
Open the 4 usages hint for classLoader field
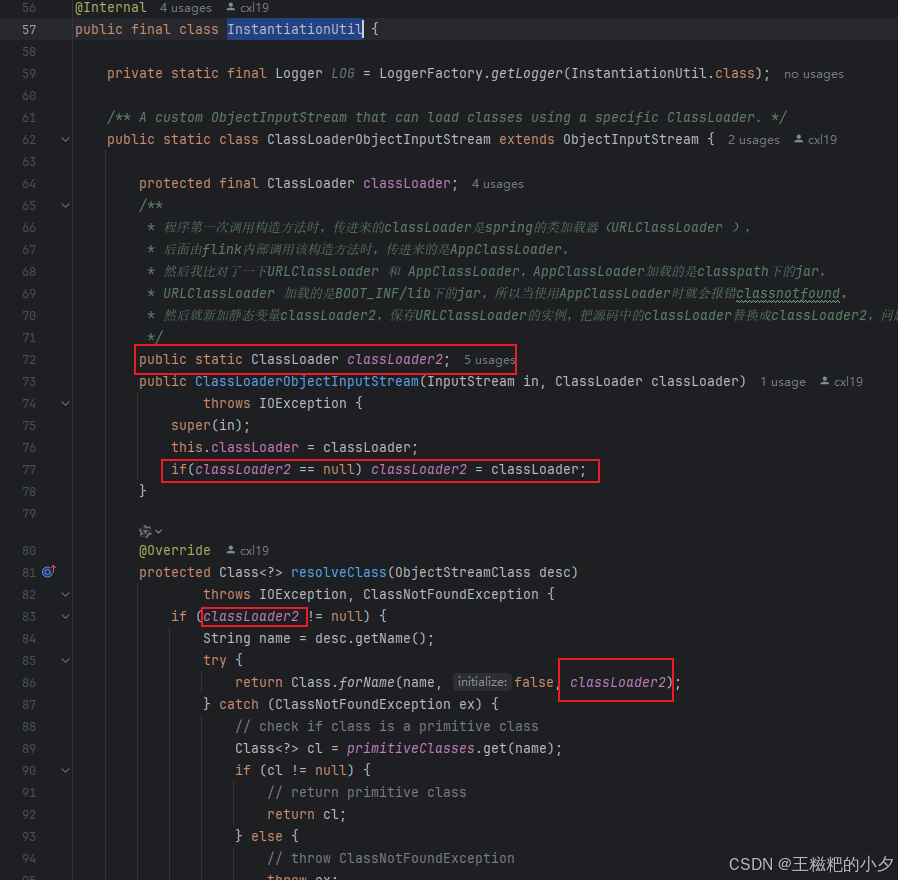(497, 183)
